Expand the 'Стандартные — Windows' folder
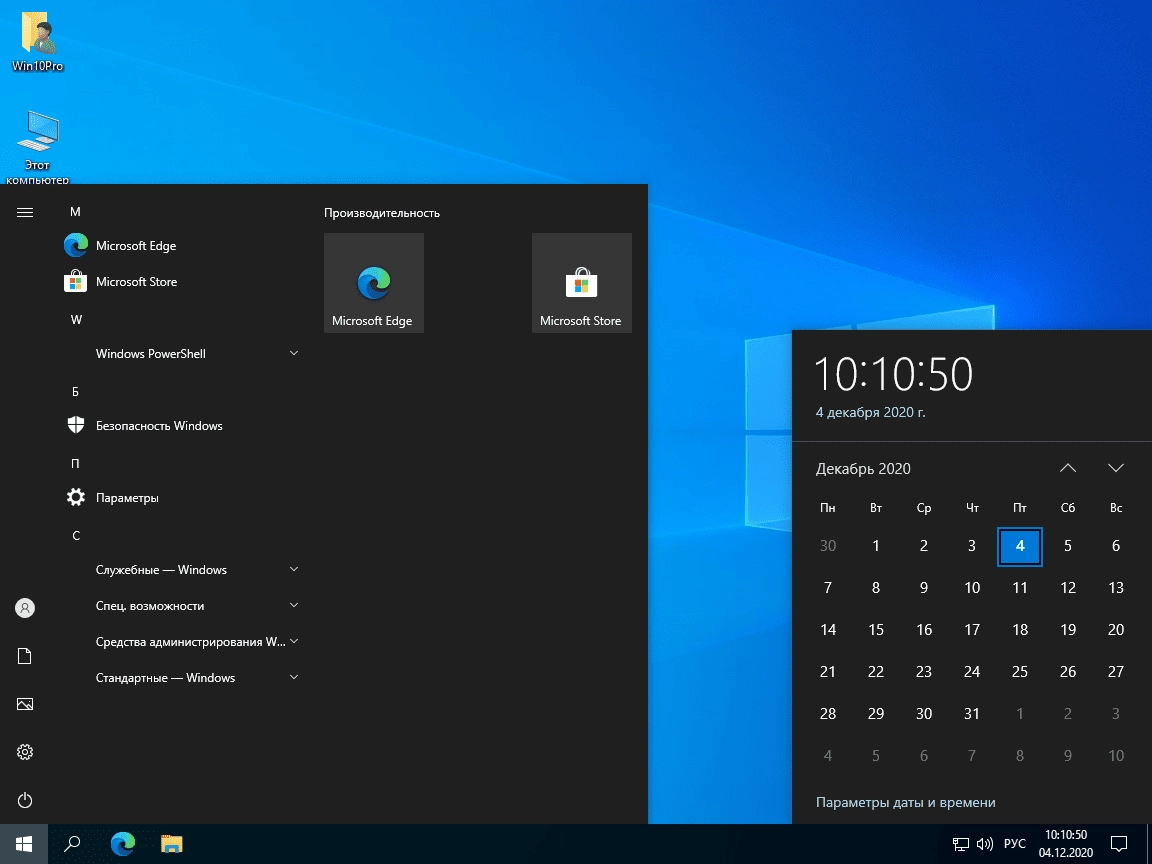1152x864 pixels. pyautogui.click(x=181, y=677)
